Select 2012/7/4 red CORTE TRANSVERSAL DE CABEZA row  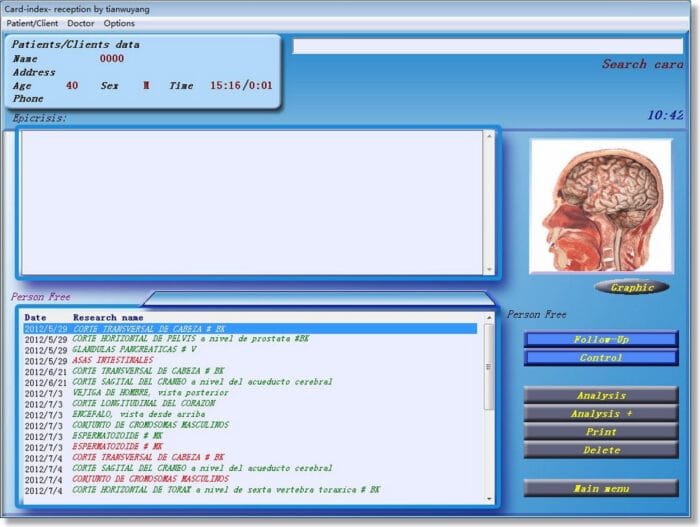250,458
